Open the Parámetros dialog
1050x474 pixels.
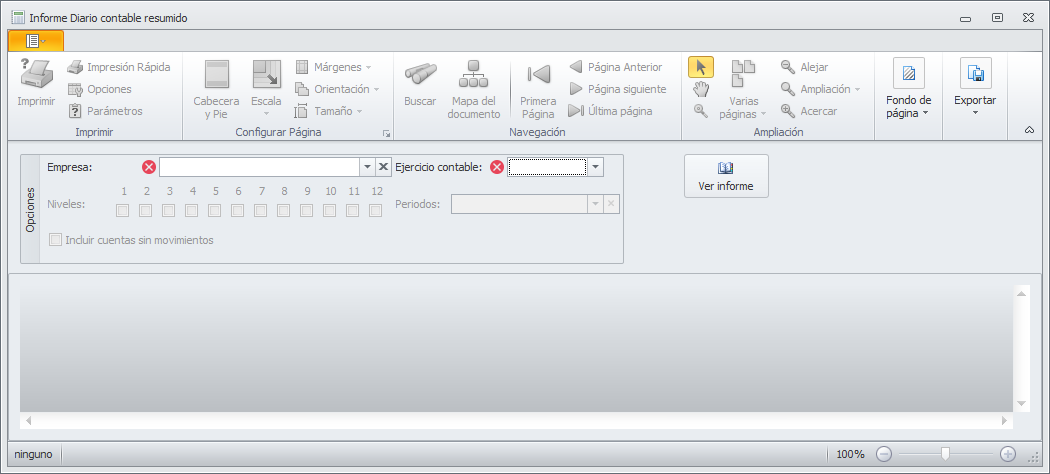[x=105, y=111]
